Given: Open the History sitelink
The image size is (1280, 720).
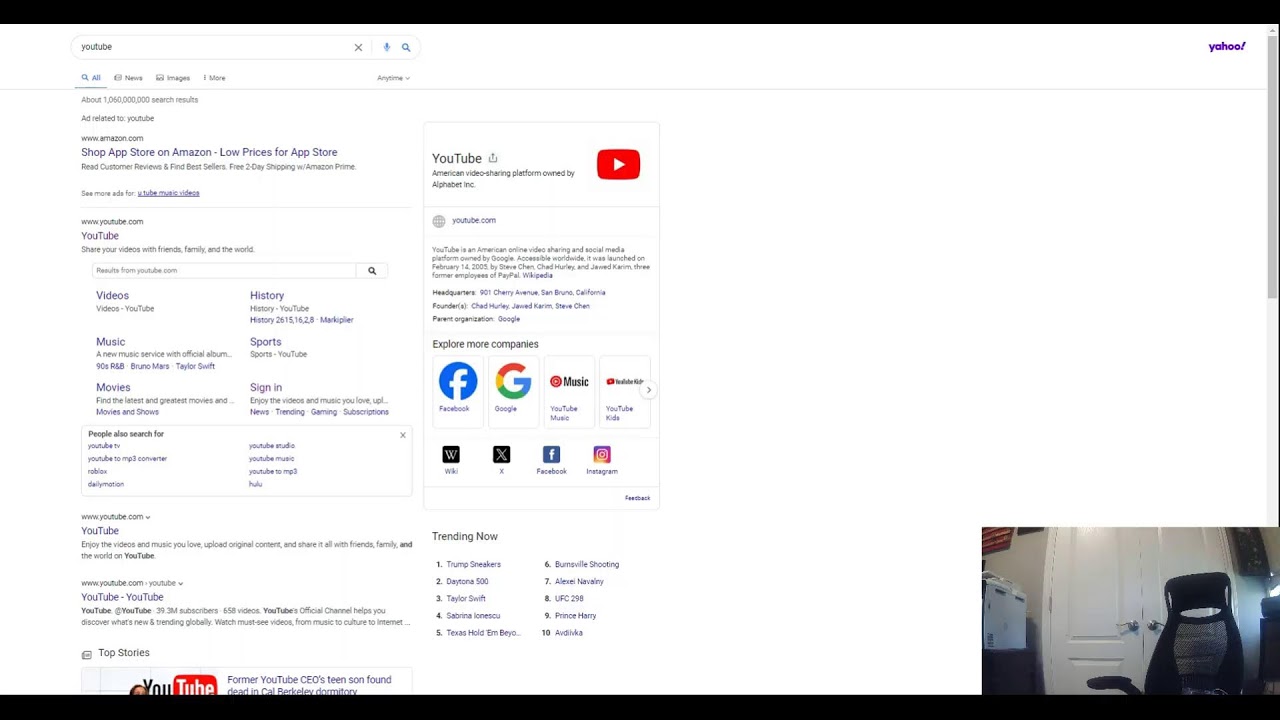Looking at the screenshot, I should pos(267,296).
